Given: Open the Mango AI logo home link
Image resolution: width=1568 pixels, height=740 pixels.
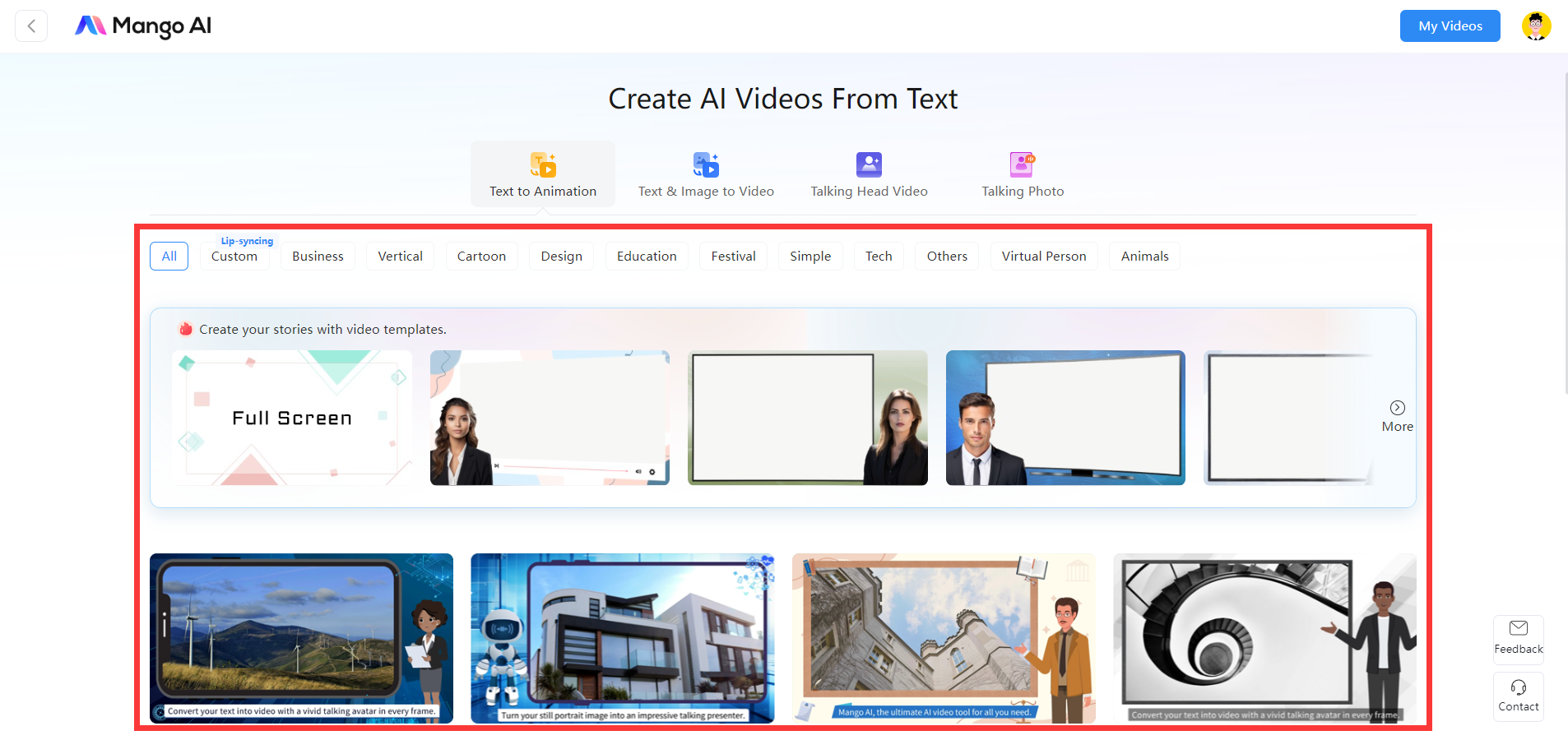Looking at the screenshot, I should point(143,26).
